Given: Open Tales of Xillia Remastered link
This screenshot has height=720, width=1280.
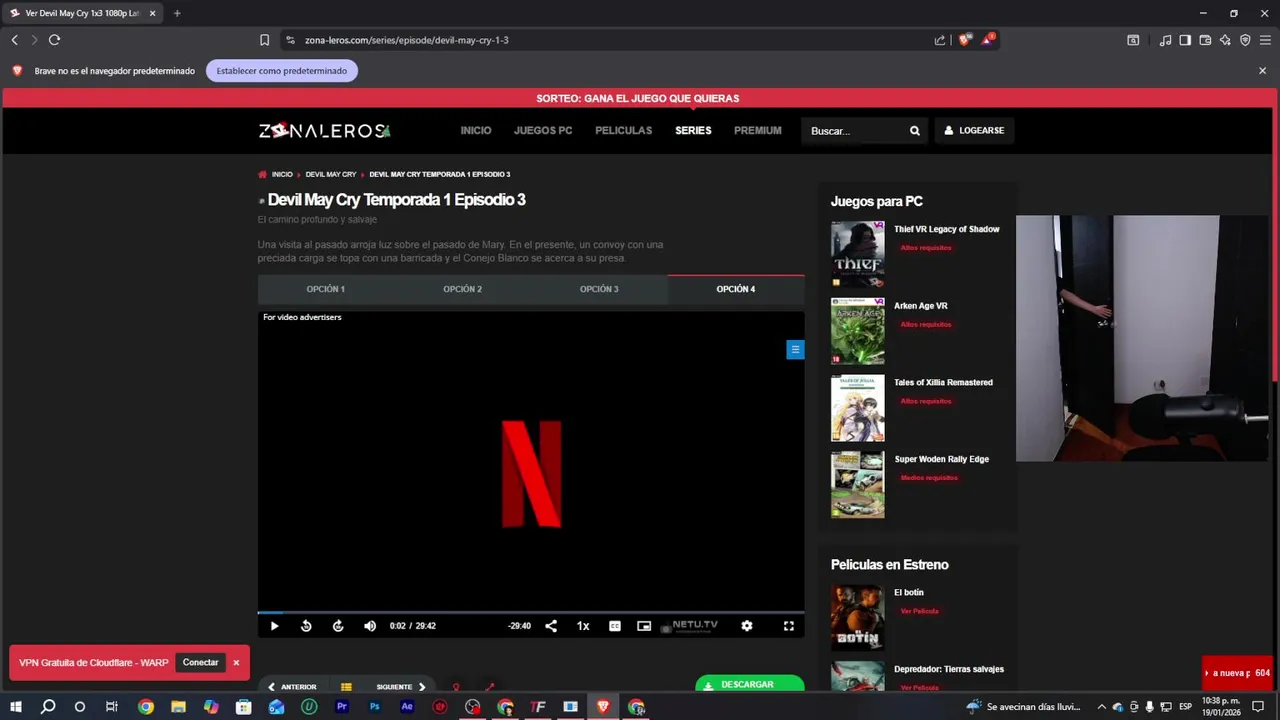Looking at the screenshot, I should [x=943, y=383].
